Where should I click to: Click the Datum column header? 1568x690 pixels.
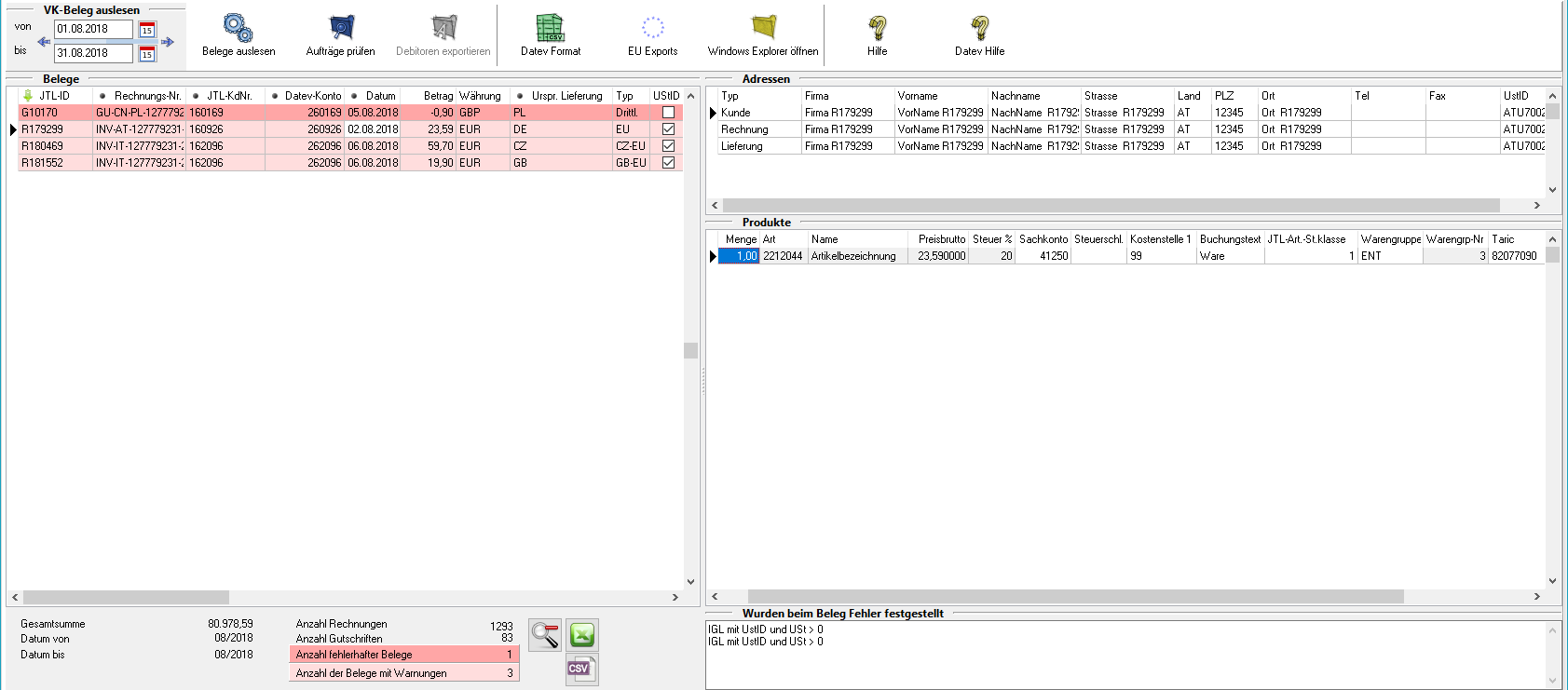coord(380,96)
